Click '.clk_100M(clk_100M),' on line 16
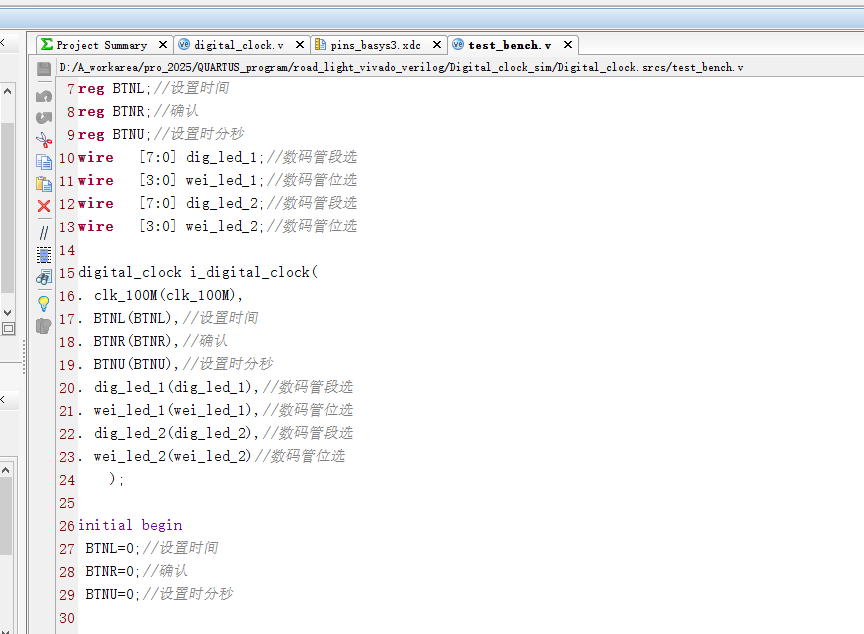864x634 pixels. pyautogui.click(x=160, y=295)
